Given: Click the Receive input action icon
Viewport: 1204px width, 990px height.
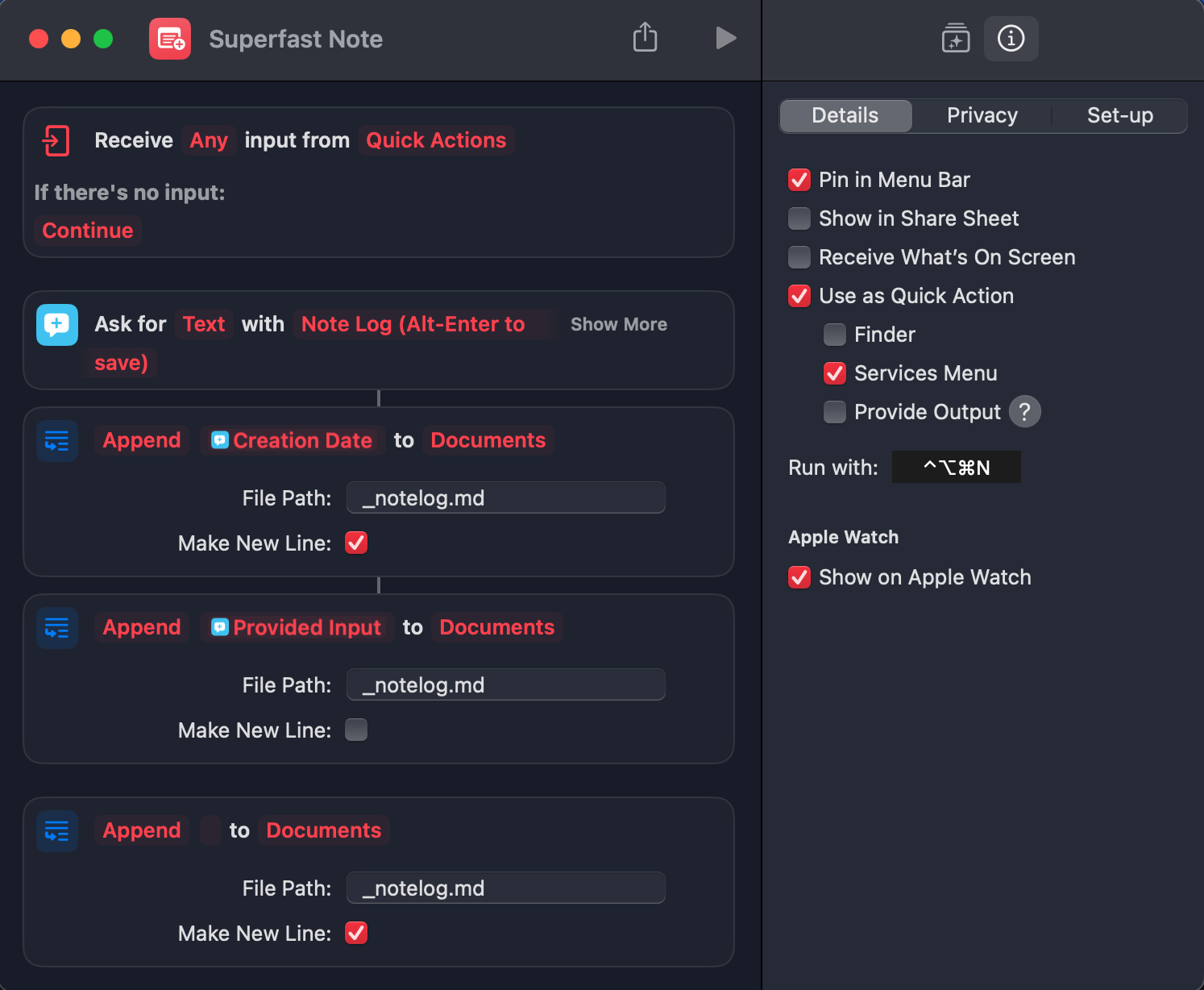Looking at the screenshot, I should click(56, 140).
